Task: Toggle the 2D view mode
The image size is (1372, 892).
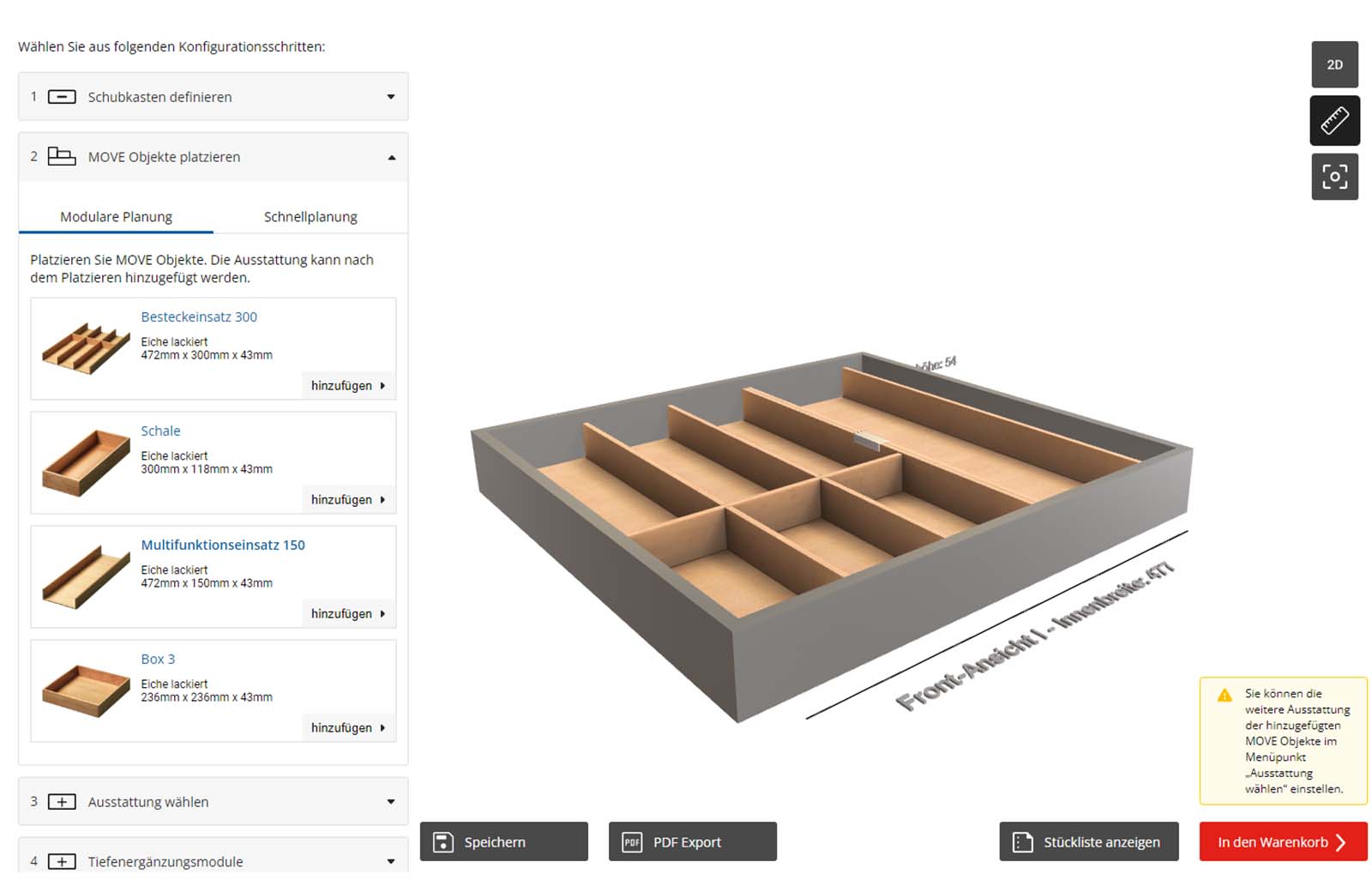Action: [x=1334, y=63]
